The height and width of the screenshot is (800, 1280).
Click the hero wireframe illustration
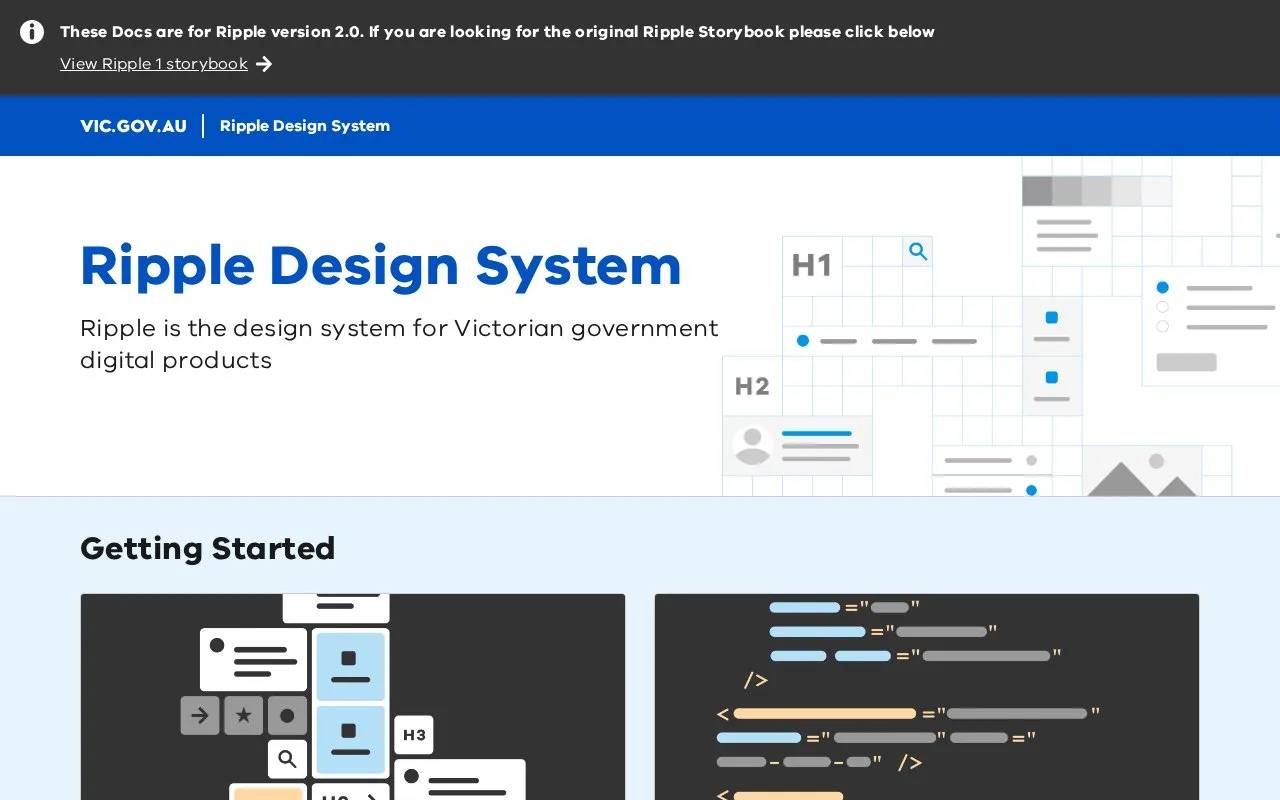(1001, 326)
